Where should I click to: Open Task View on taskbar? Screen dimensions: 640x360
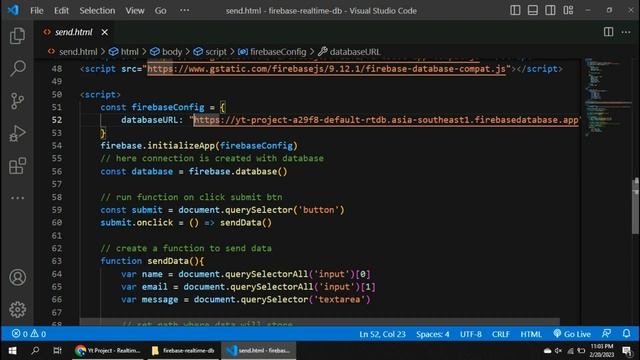(57, 350)
